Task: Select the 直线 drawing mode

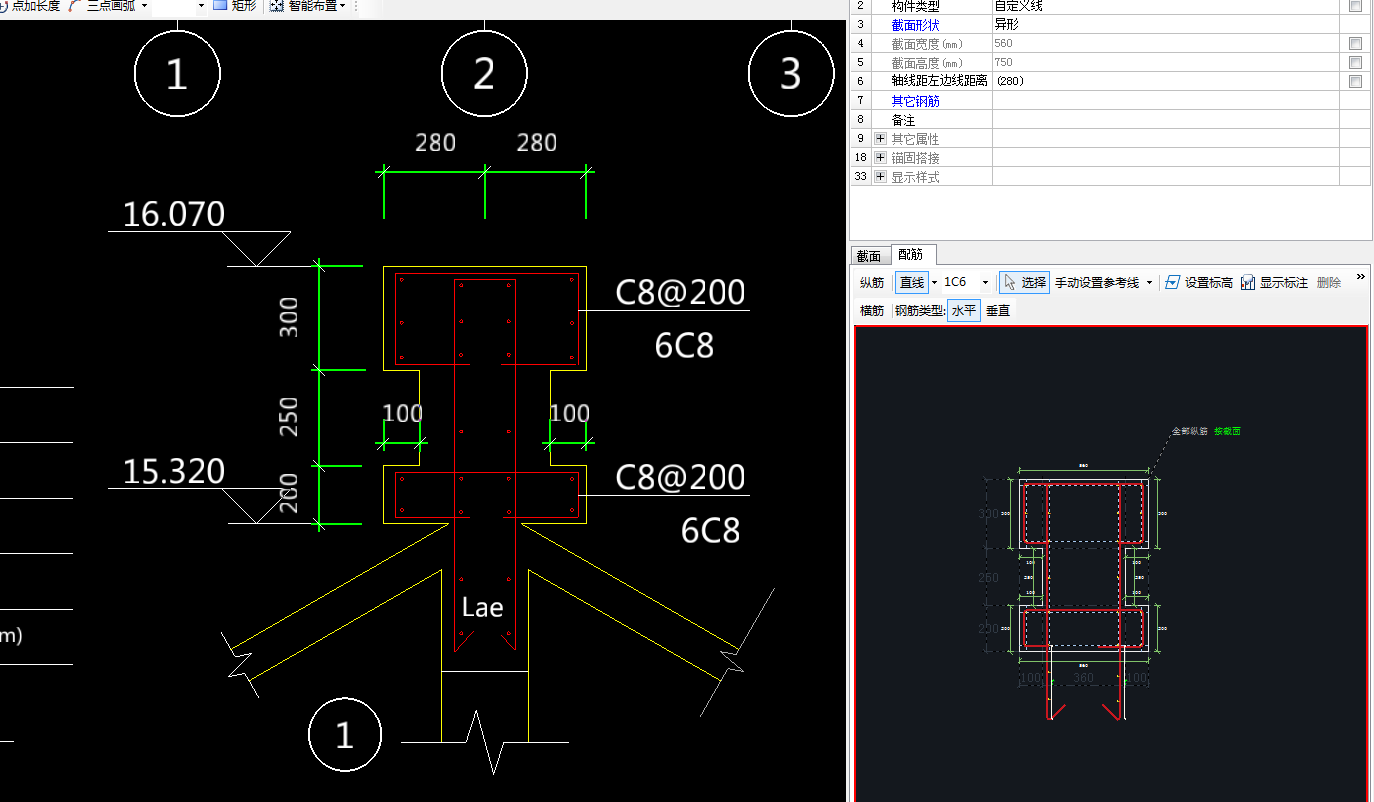Action: [x=912, y=283]
